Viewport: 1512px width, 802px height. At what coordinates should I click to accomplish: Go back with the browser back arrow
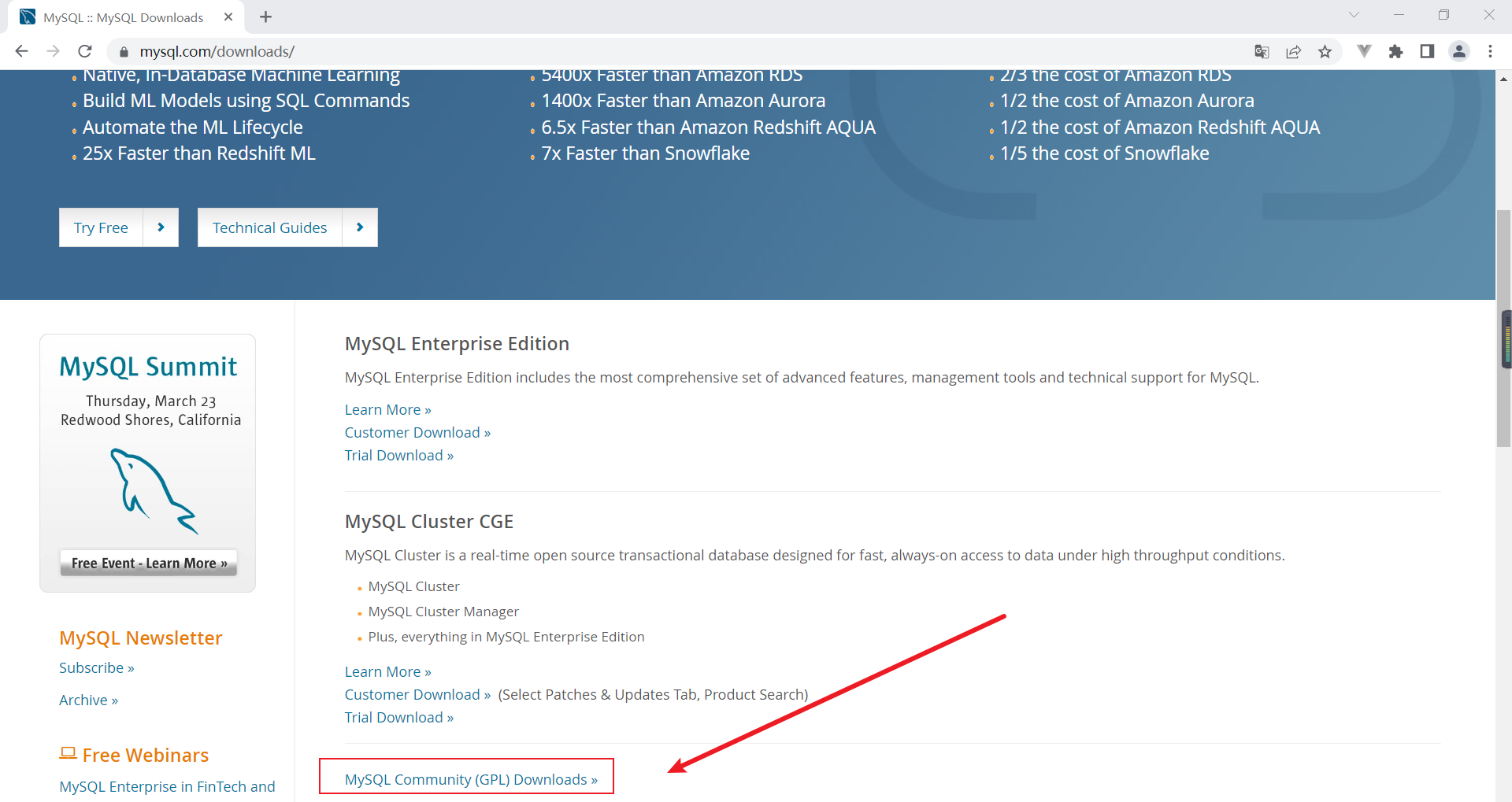pyautogui.click(x=21, y=51)
